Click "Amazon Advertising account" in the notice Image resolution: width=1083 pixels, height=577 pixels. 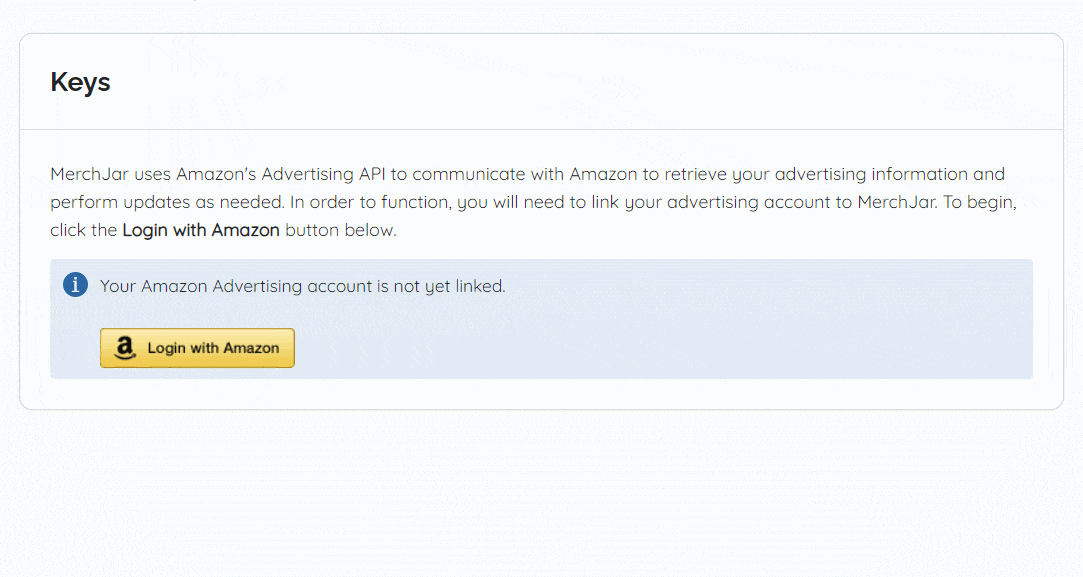[x=256, y=286]
